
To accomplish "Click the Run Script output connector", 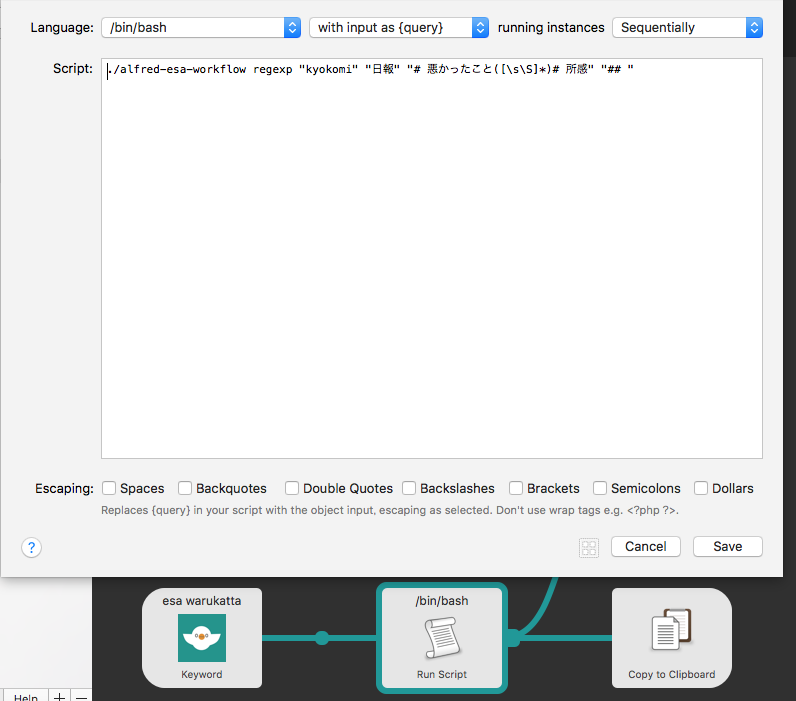I will point(513,638).
